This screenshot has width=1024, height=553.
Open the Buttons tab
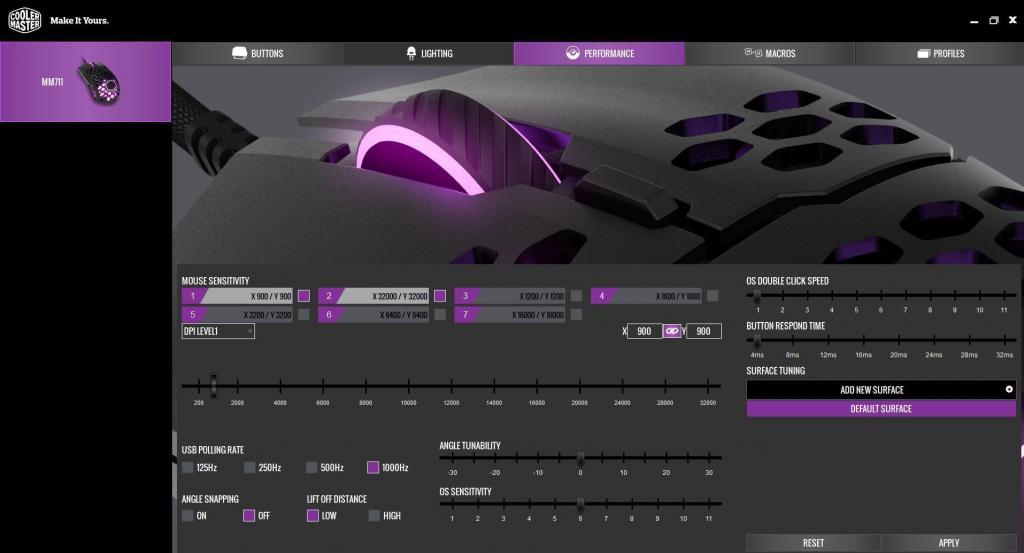(x=258, y=53)
